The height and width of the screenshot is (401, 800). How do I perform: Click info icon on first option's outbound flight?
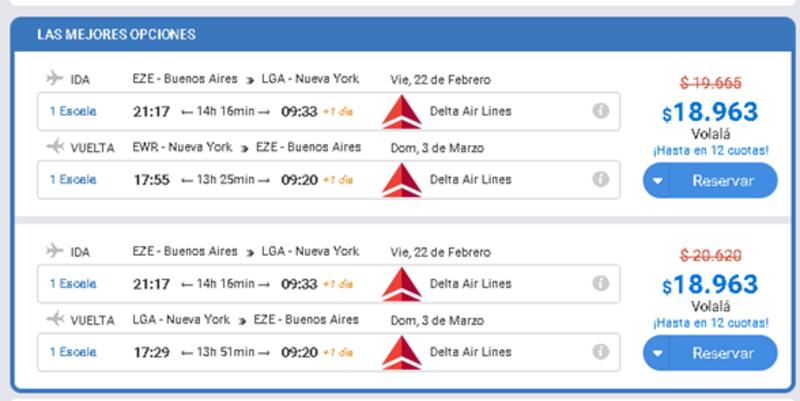click(x=600, y=111)
